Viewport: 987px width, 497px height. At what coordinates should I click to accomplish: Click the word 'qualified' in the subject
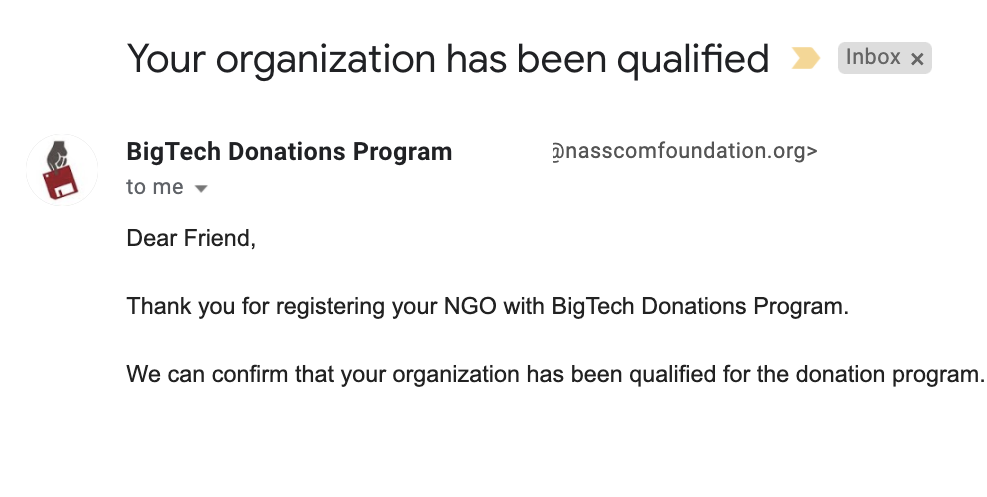[x=693, y=60]
